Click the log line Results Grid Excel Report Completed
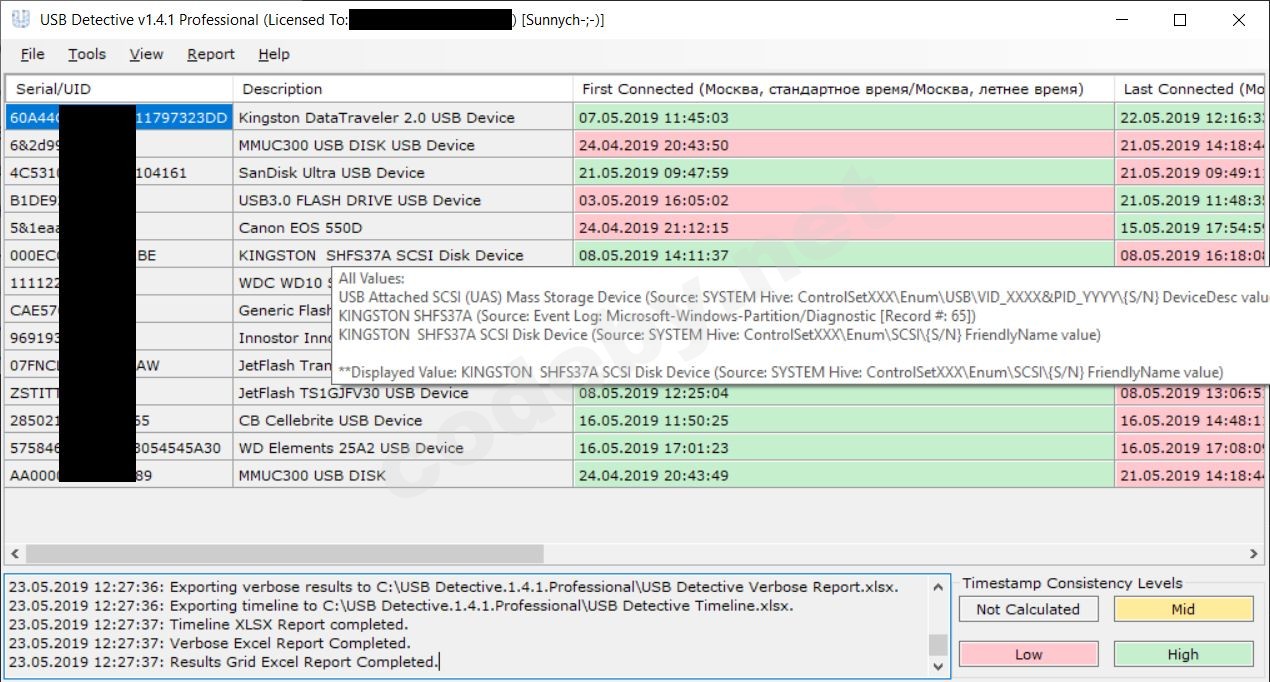Image resolution: width=1270 pixels, height=682 pixels. click(x=223, y=662)
